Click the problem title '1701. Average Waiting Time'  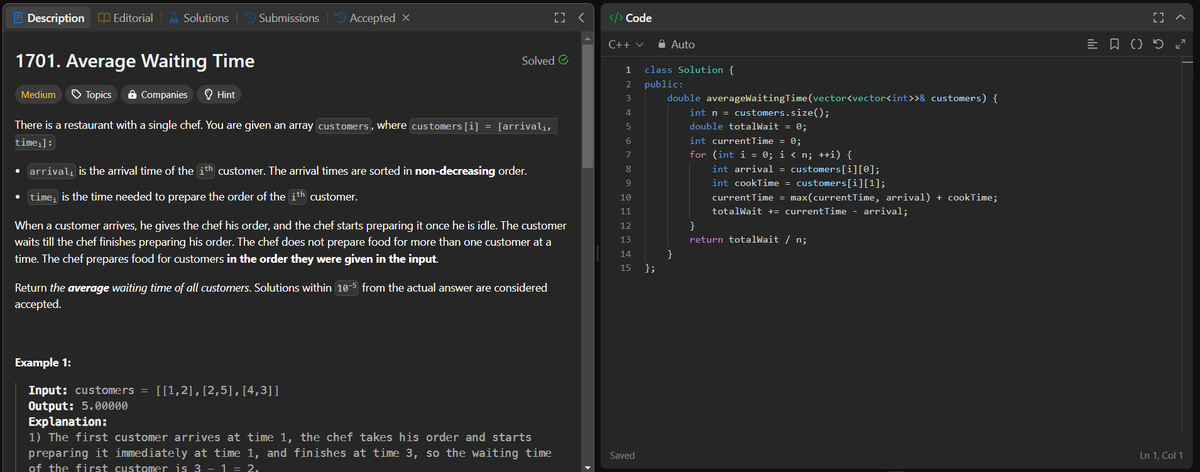click(x=135, y=61)
